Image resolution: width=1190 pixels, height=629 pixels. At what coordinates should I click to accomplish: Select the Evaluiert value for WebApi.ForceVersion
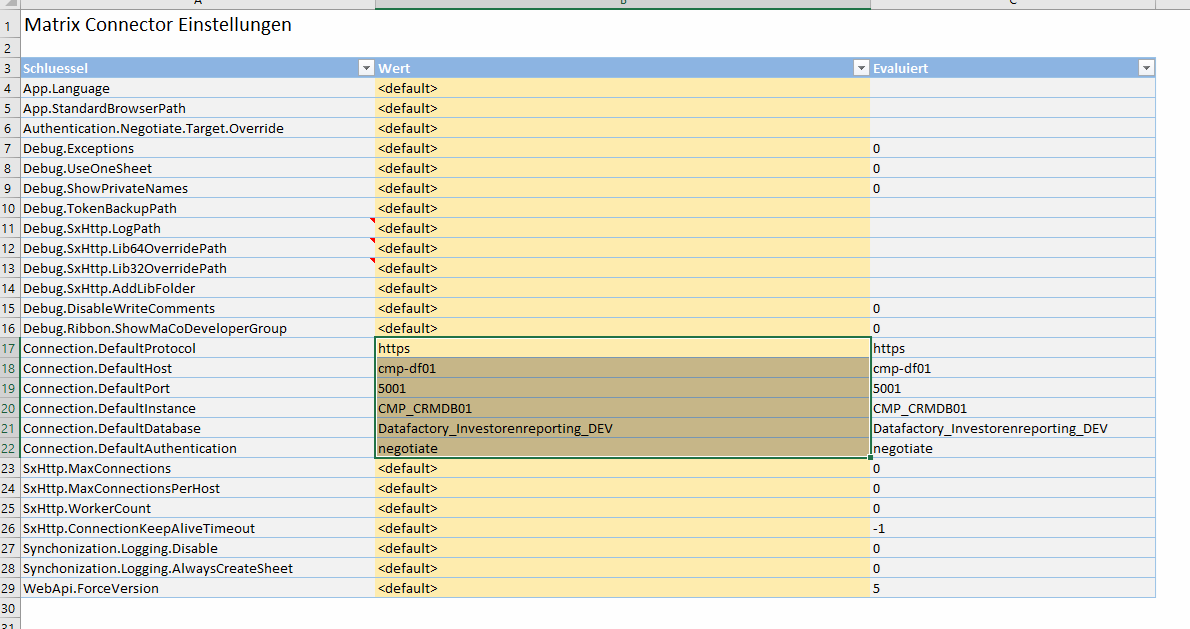click(1012, 589)
